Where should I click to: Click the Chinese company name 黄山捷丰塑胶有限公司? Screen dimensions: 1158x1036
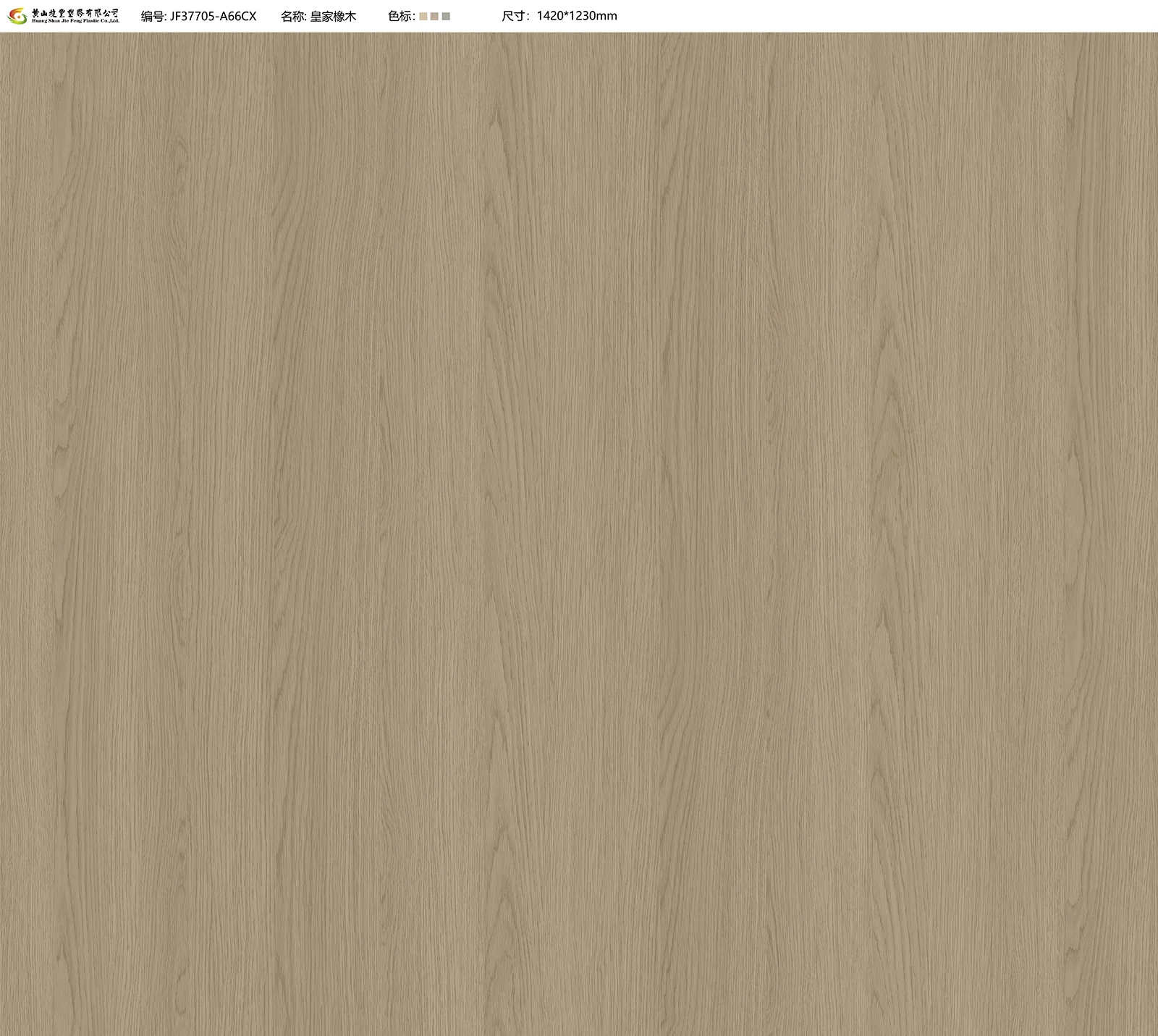pos(75,12)
